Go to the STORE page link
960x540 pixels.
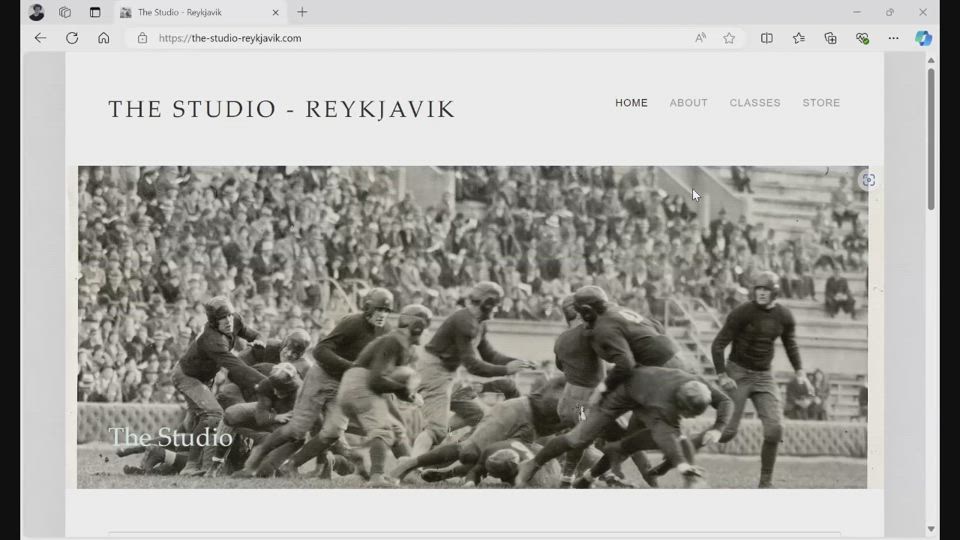(821, 103)
